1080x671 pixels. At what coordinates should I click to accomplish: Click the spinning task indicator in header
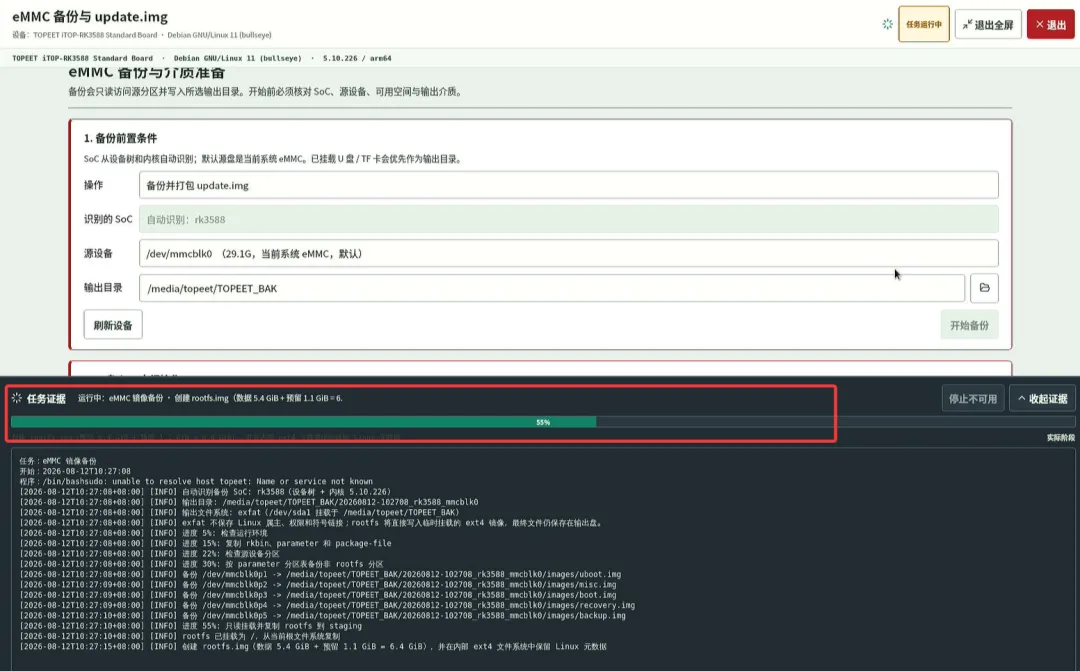(887, 24)
